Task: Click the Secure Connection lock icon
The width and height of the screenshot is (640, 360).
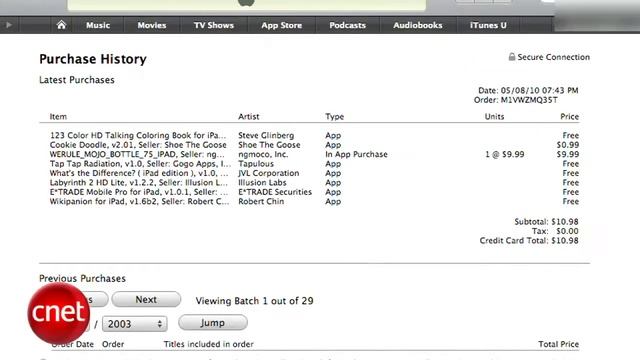Action: coord(512,57)
